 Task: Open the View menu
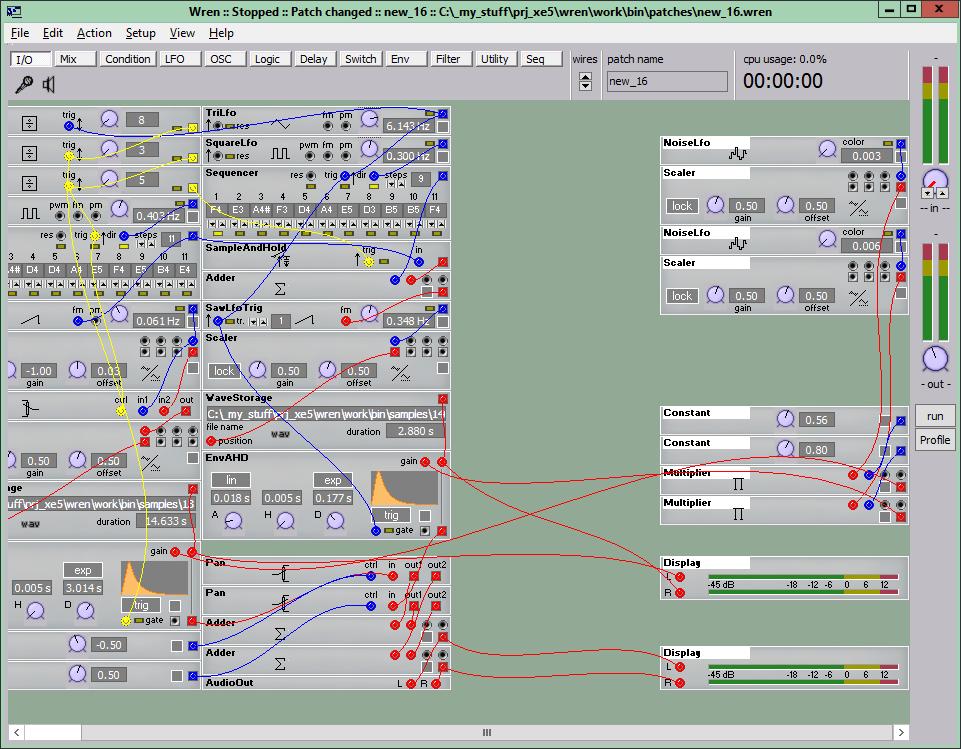click(182, 33)
